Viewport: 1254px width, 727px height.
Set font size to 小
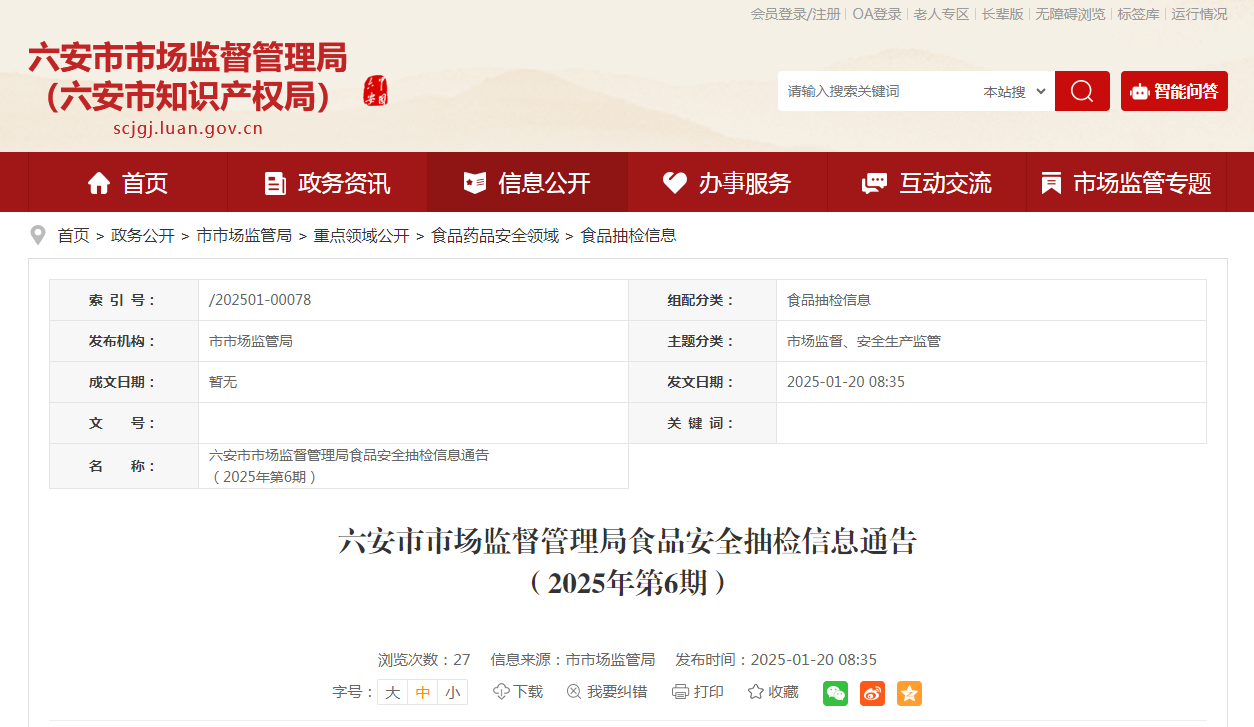[x=453, y=692]
